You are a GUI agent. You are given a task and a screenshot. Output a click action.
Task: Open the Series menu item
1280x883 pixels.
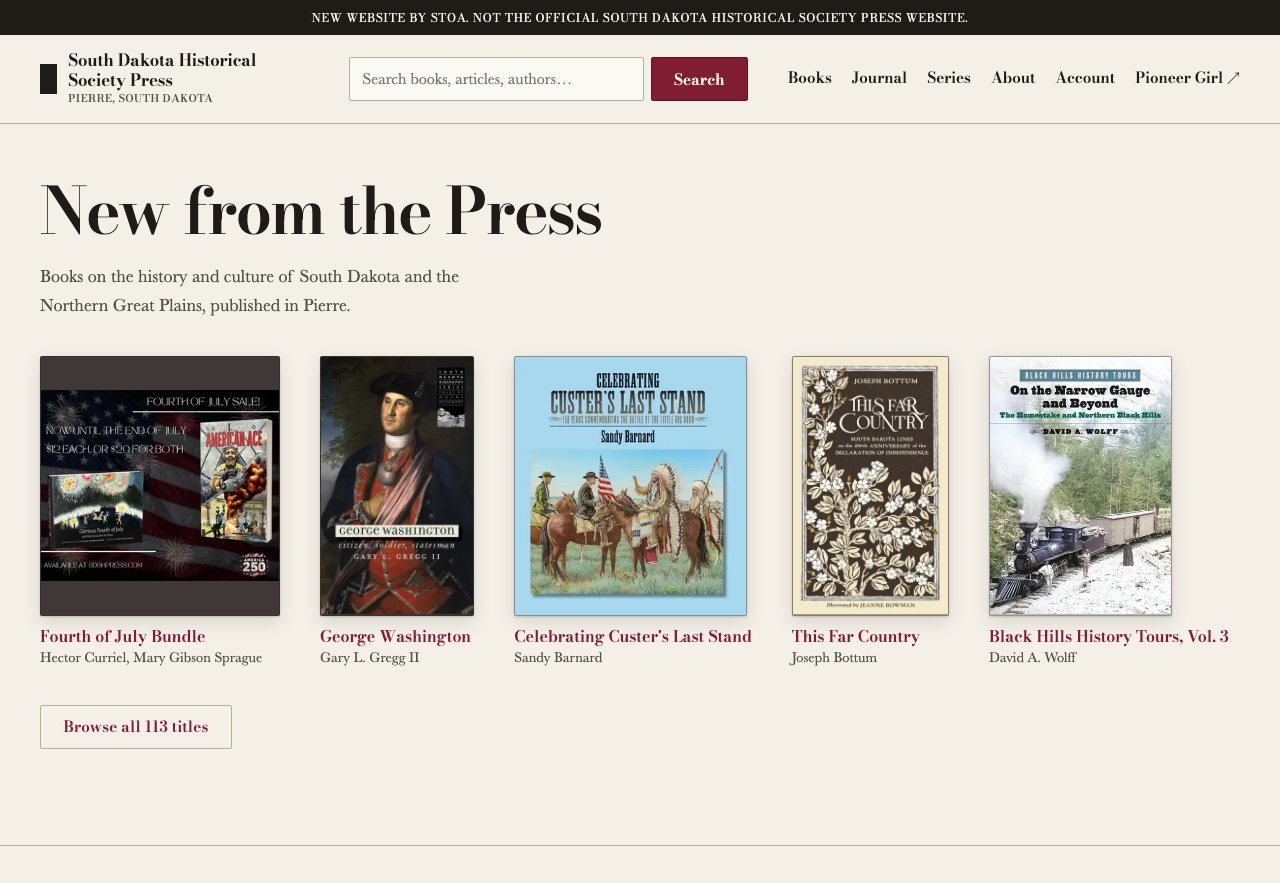click(949, 78)
